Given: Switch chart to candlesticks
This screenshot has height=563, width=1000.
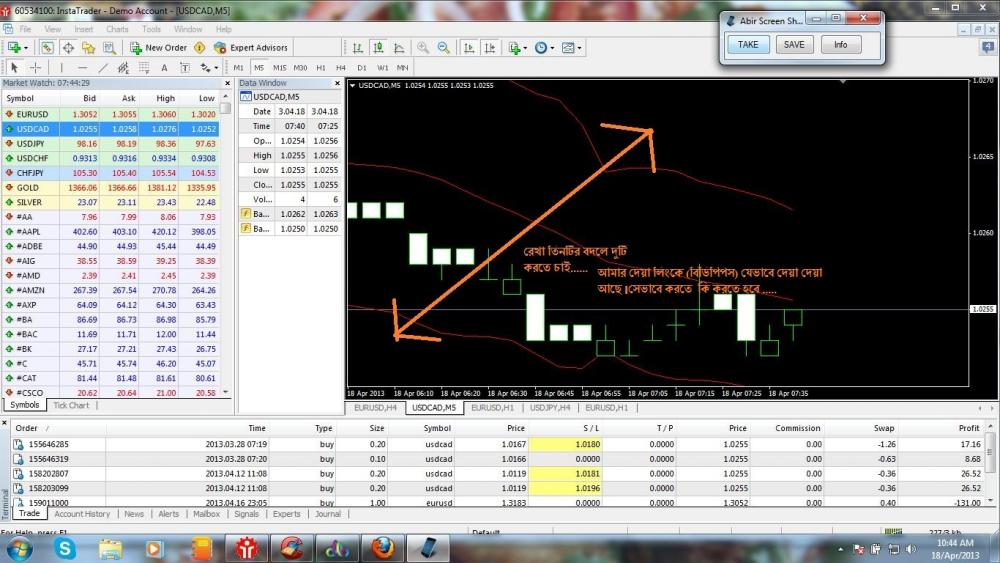Looking at the screenshot, I should pyautogui.click(x=378, y=48).
